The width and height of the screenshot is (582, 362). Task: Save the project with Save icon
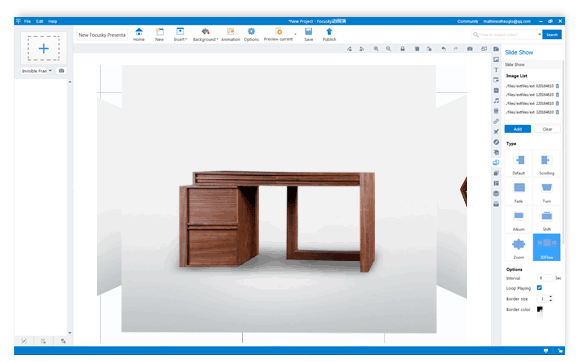[308, 32]
